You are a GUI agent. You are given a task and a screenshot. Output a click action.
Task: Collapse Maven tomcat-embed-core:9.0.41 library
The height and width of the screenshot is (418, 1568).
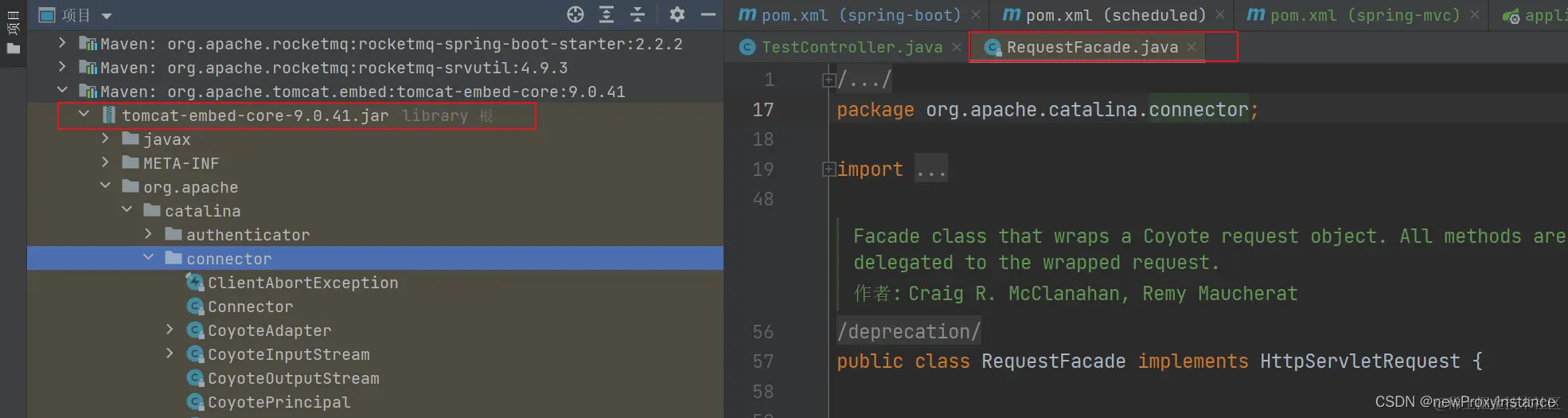point(62,91)
